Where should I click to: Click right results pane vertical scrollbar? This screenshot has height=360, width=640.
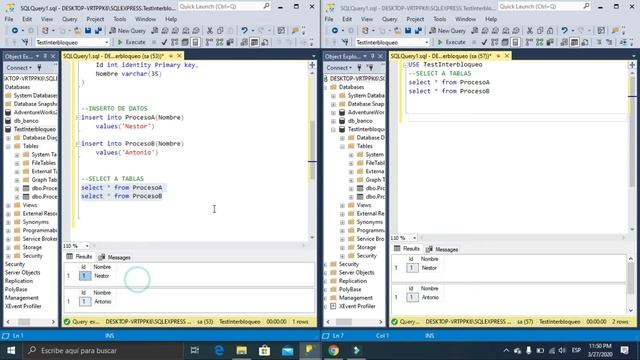(631, 284)
